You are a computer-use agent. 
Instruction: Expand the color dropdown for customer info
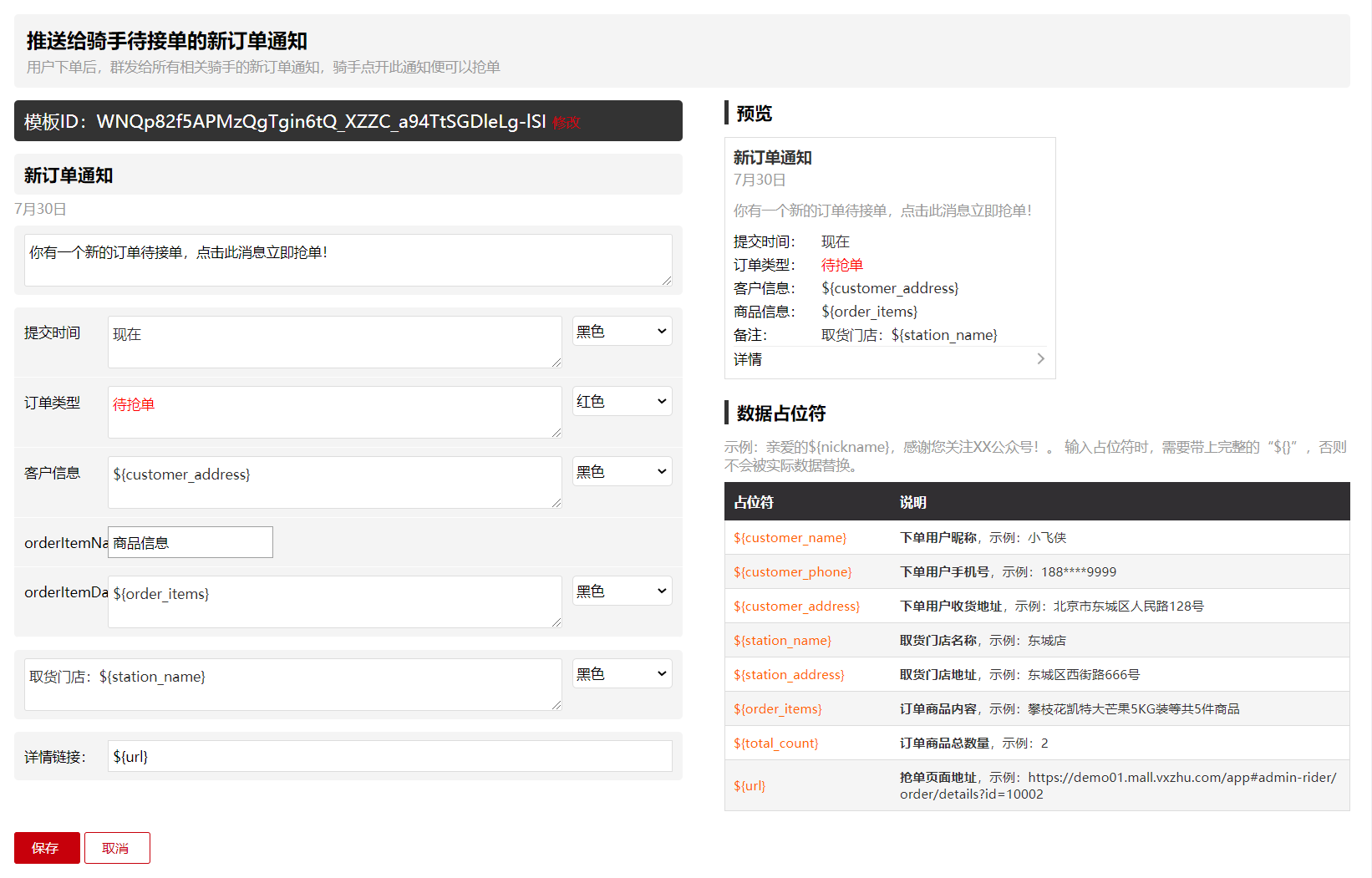tap(622, 472)
